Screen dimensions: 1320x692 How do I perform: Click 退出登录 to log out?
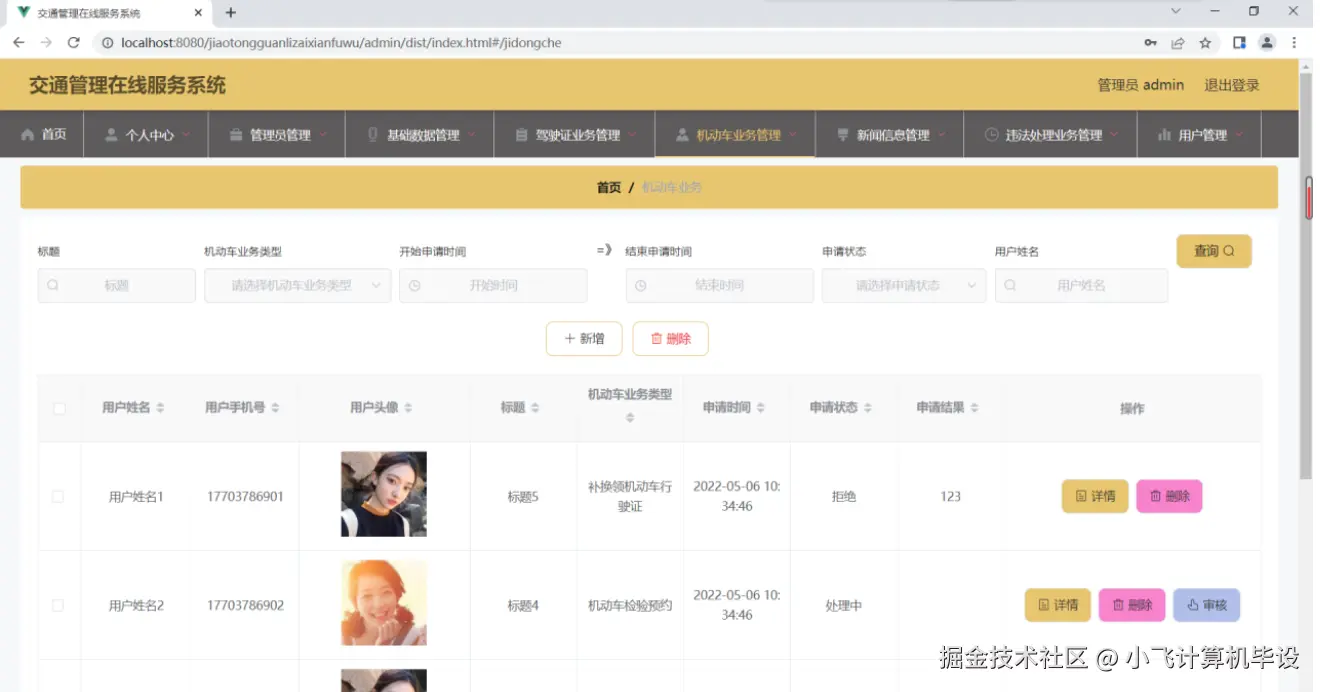(x=1231, y=85)
